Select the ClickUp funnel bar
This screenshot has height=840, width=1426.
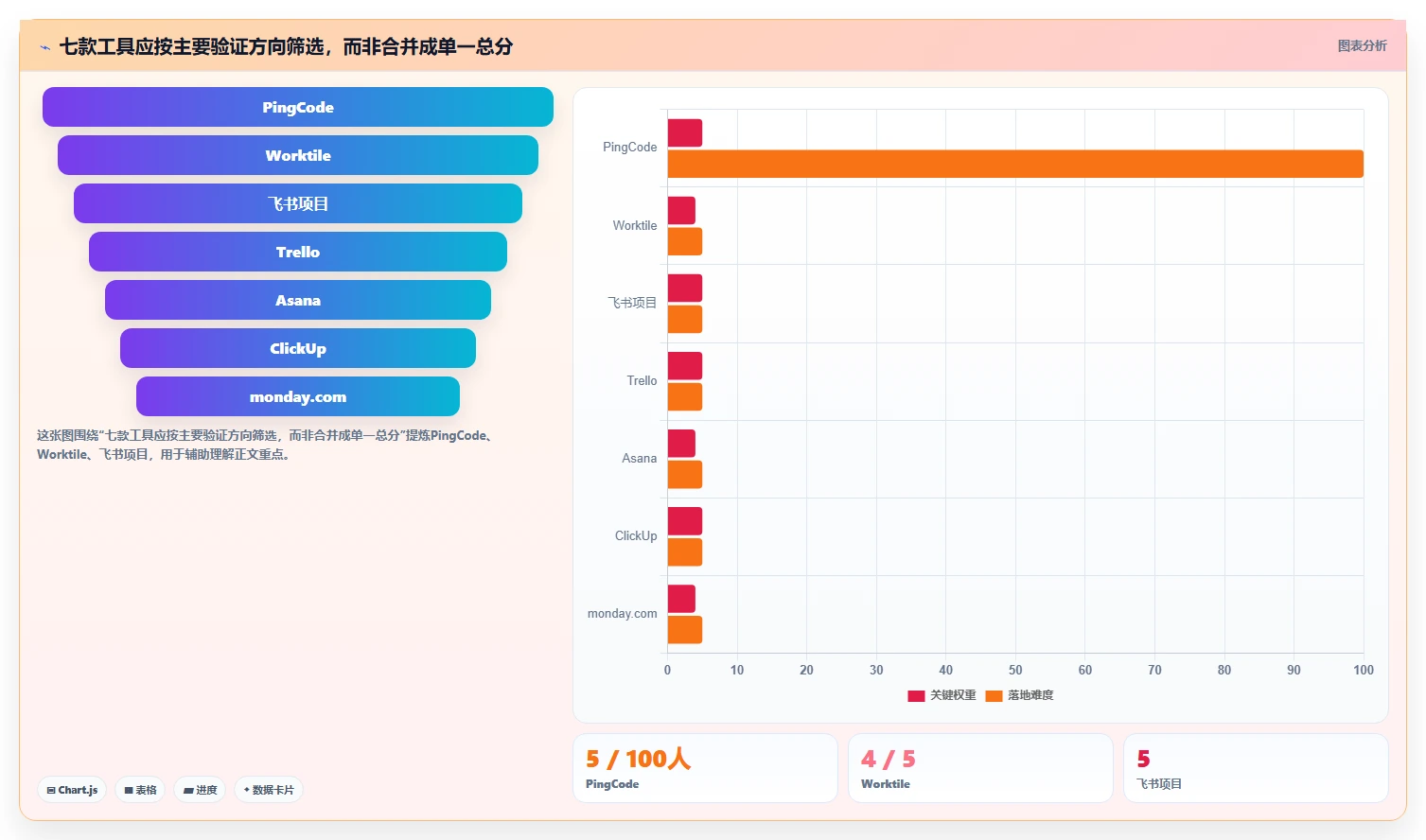point(298,348)
